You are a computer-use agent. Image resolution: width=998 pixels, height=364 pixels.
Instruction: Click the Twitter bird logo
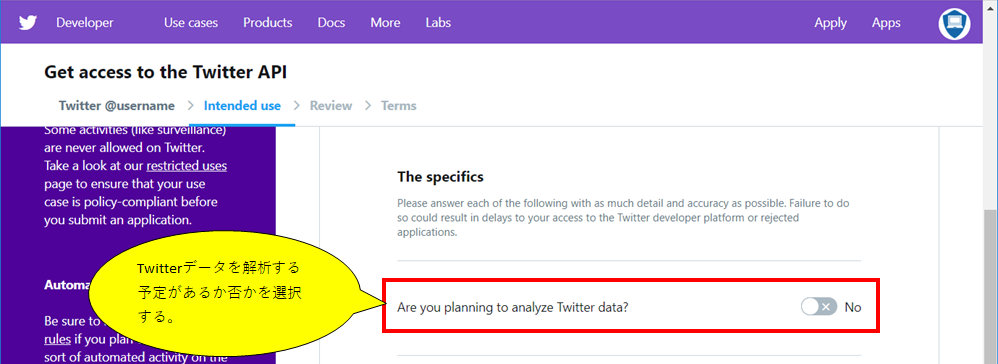(27, 23)
